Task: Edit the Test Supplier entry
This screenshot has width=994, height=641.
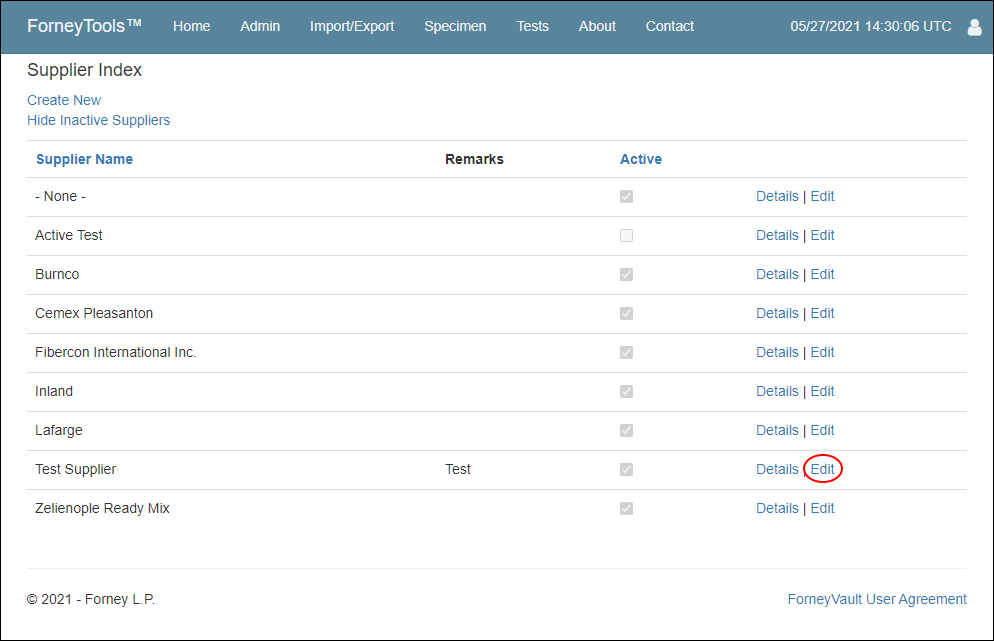Action: (x=823, y=469)
